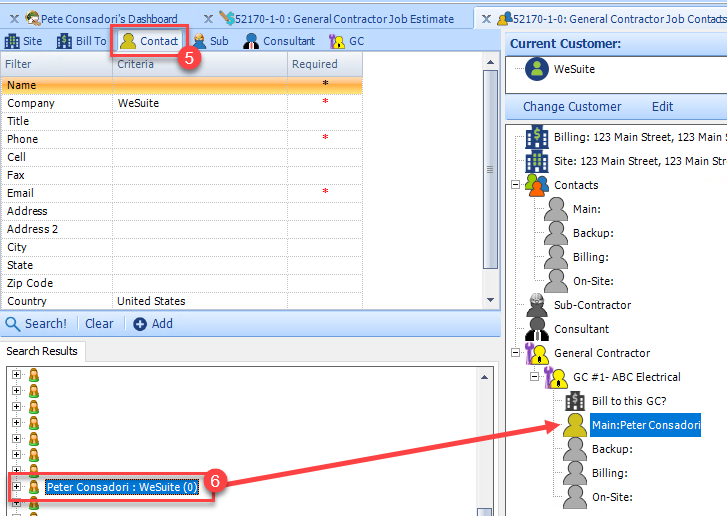Open the General Contractor Job Estimate tab
The height and width of the screenshot is (516, 727).
[x=337, y=19]
